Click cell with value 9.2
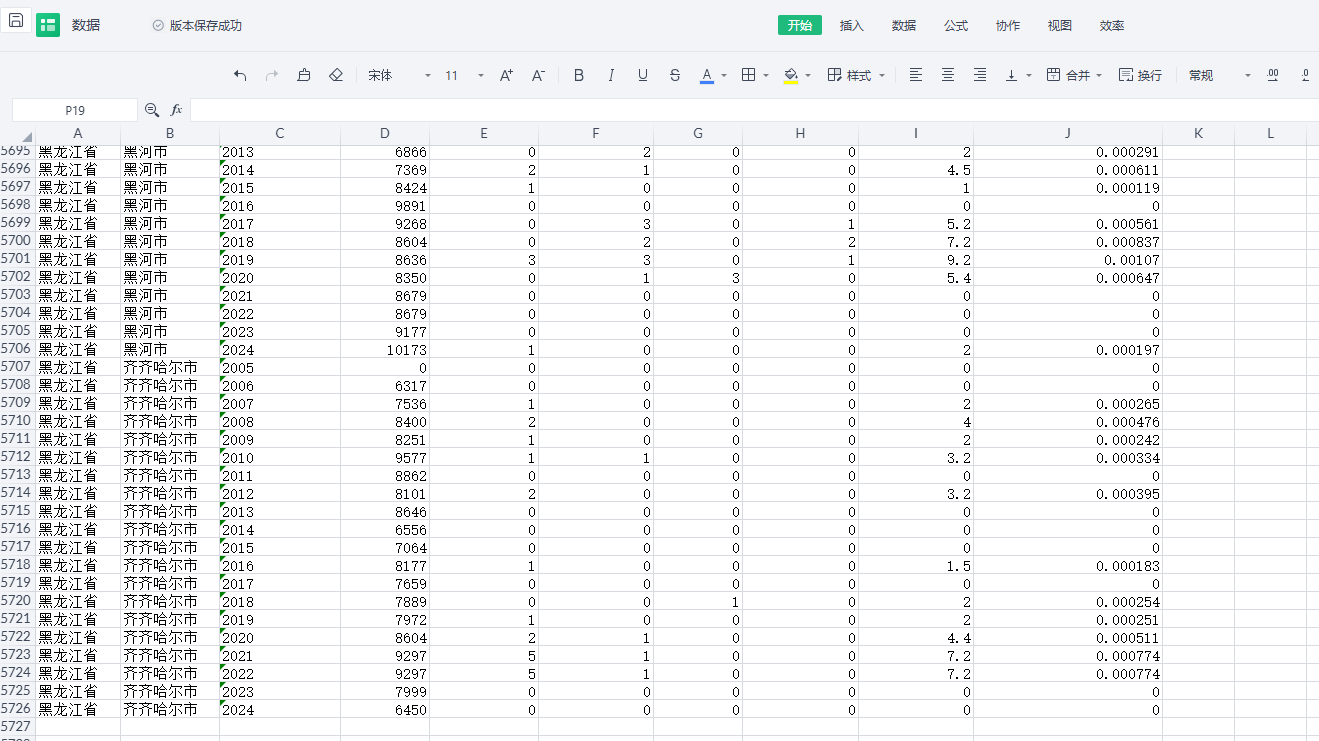The image size is (1319, 741). tap(916, 260)
